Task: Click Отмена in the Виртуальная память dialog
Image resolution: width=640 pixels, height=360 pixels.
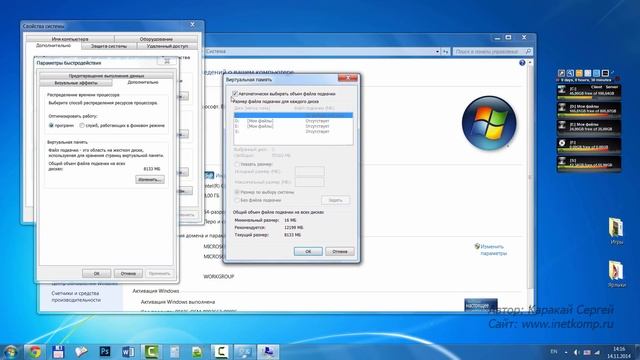Action: tap(340, 251)
